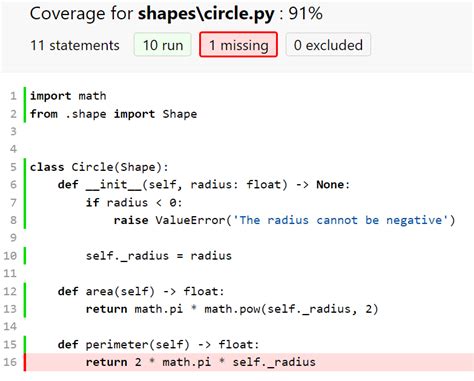Click the 'def perimeter(self)' line
Image resolution: width=474 pixels, height=381 pixels.
click(x=158, y=344)
